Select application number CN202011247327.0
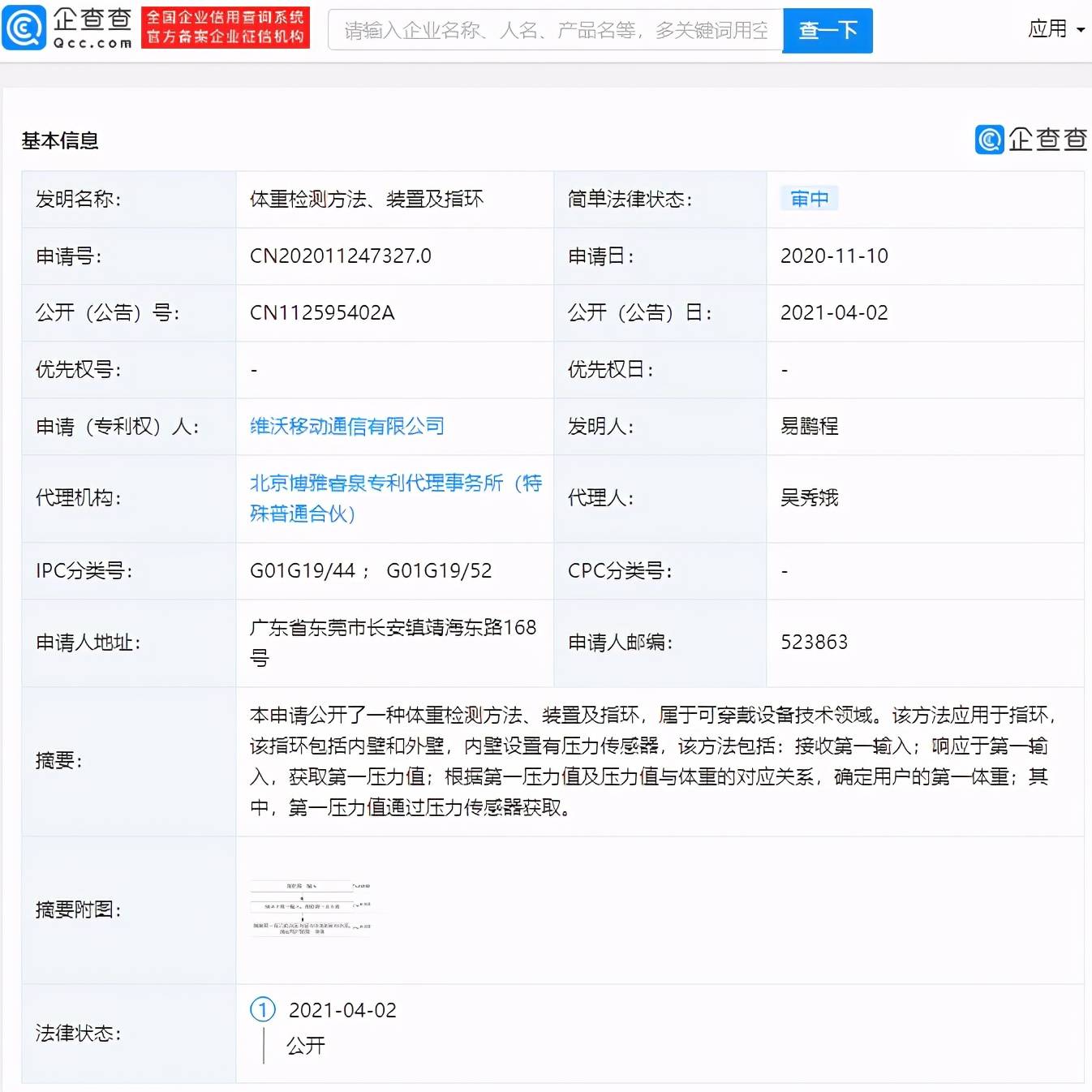The image size is (1092, 1092). [x=341, y=256]
